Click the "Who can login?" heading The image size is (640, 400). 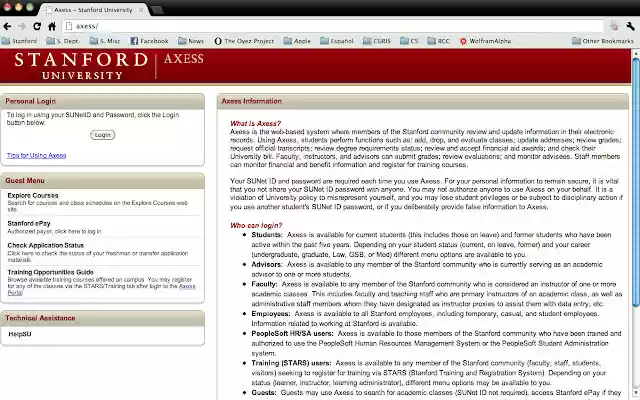click(x=256, y=225)
